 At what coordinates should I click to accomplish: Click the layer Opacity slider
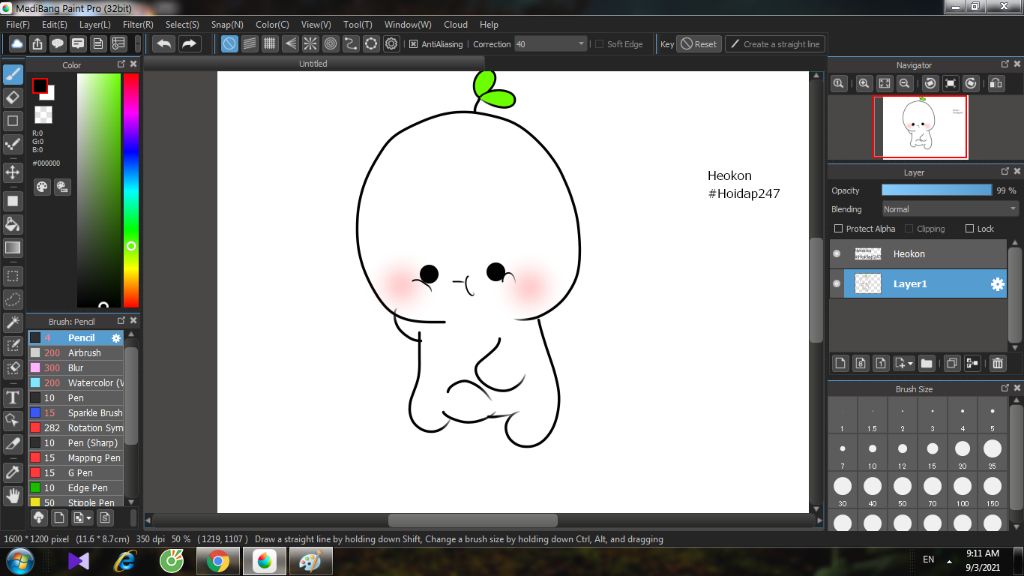click(936, 190)
